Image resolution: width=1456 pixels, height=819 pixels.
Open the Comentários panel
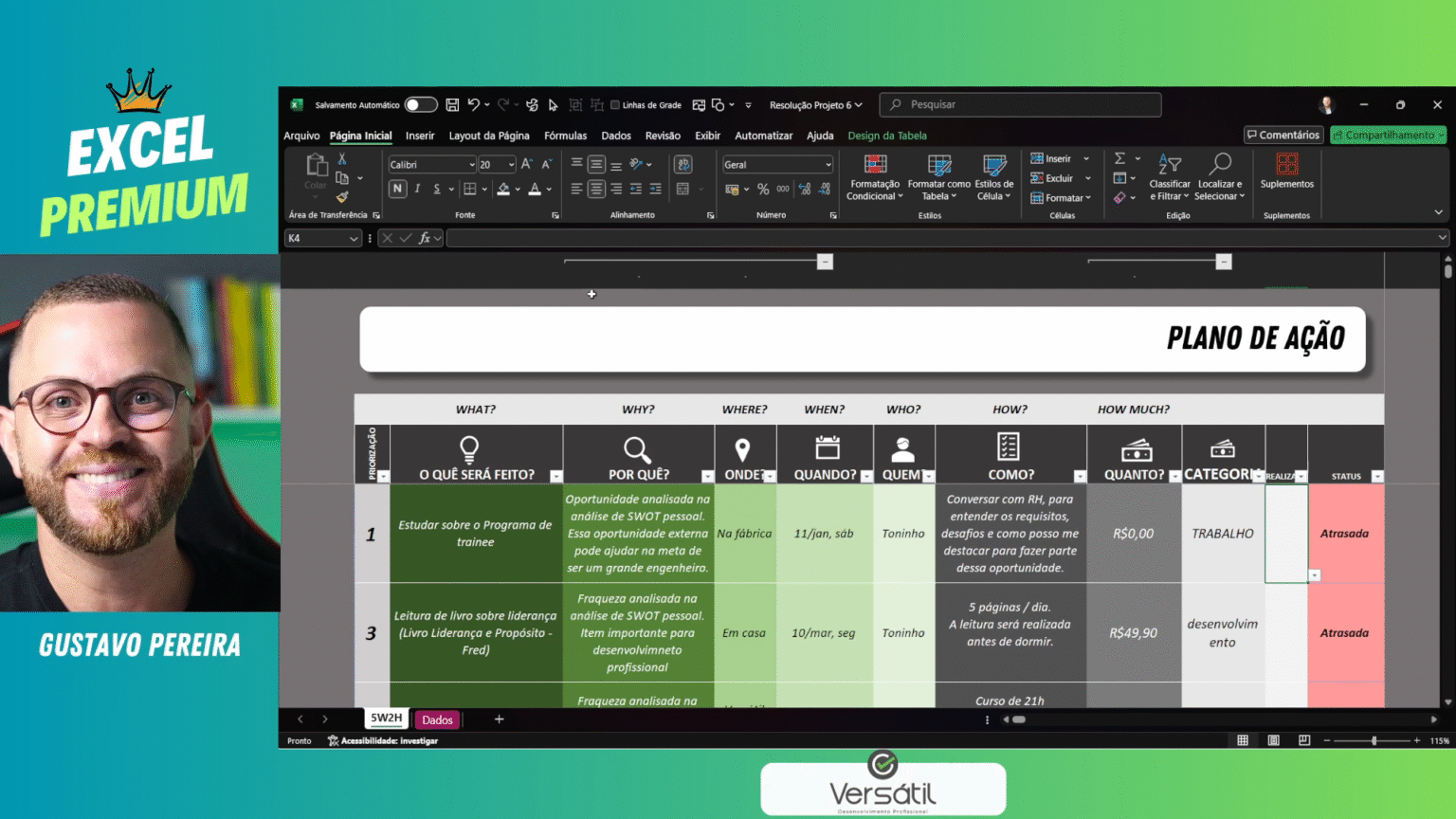pyautogui.click(x=1283, y=135)
